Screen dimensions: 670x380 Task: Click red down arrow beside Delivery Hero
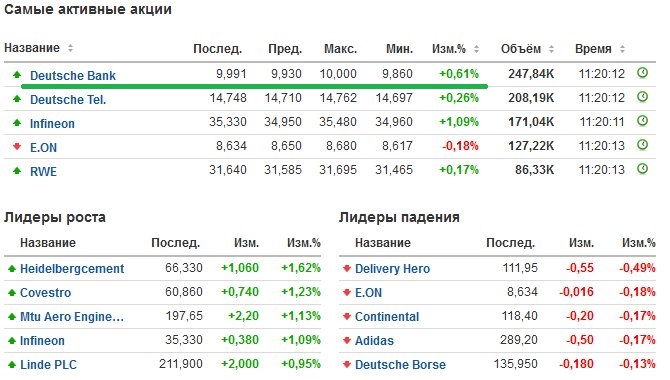pyautogui.click(x=347, y=268)
